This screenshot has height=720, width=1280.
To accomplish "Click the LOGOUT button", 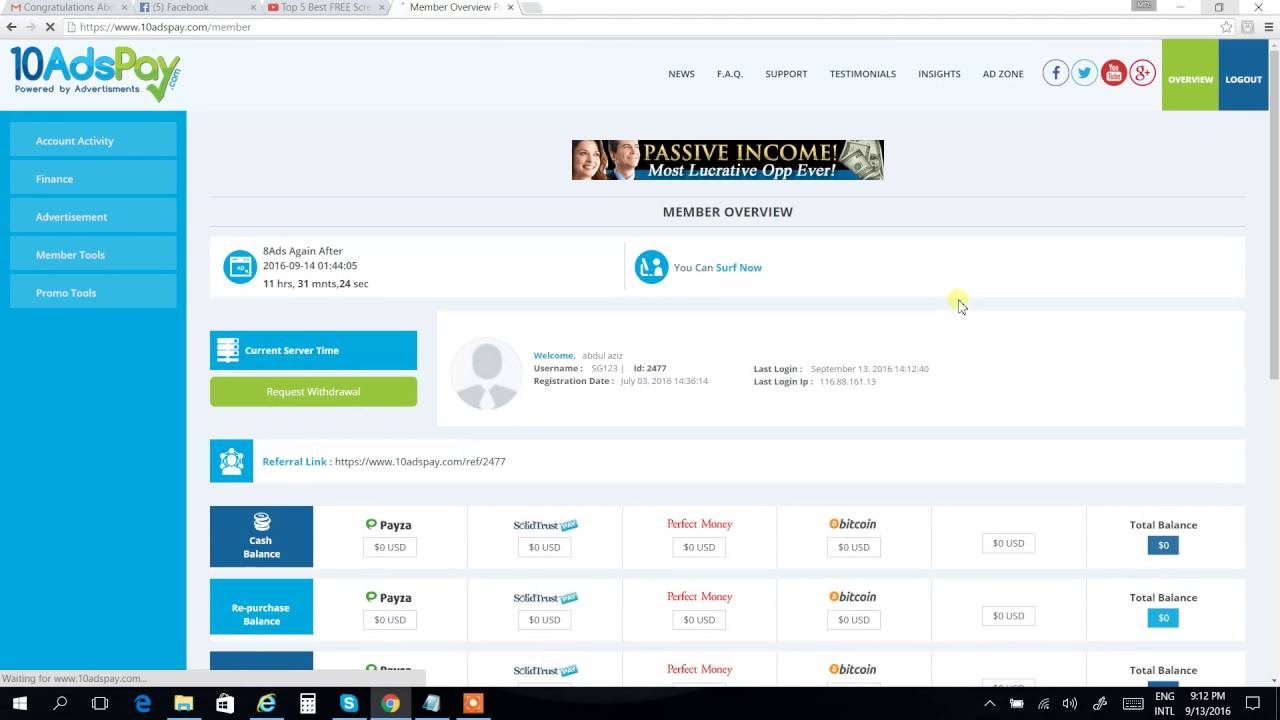I will pos(1243,75).
